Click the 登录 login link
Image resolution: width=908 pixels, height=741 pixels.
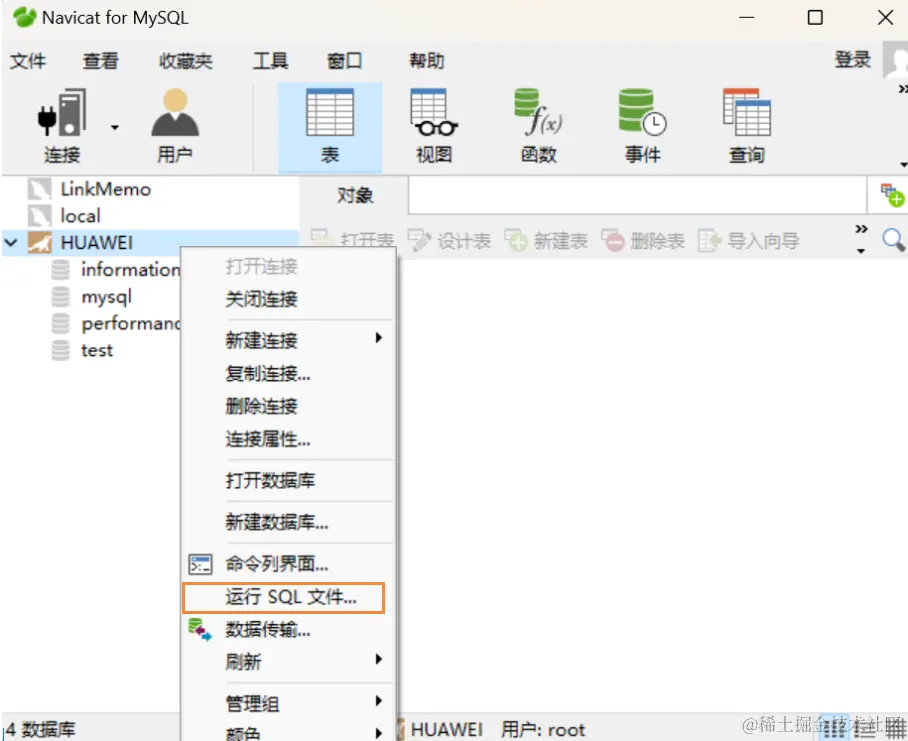[852, 60]
